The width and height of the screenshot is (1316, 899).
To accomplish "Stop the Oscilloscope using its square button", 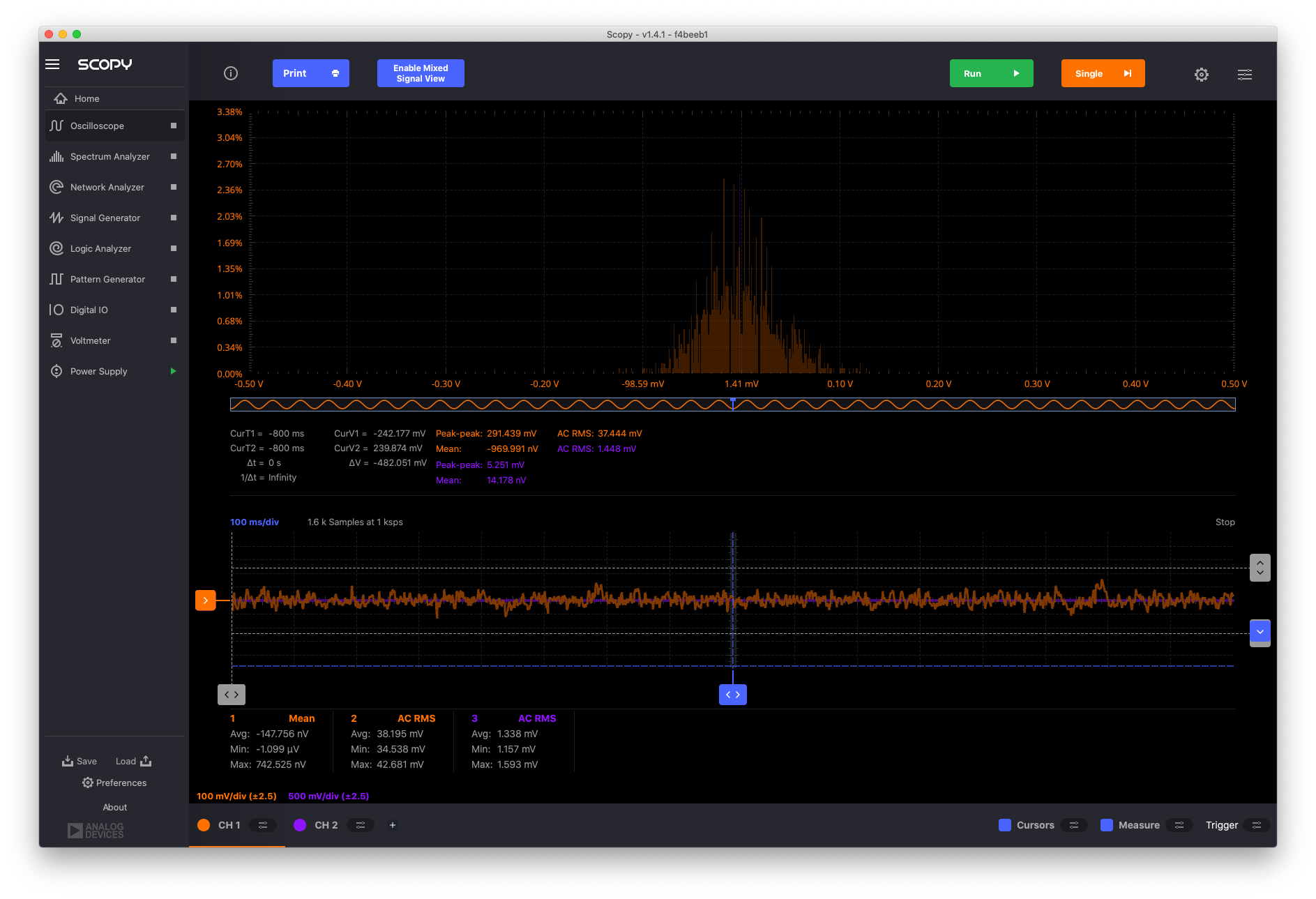I will (x=174, y=126).
